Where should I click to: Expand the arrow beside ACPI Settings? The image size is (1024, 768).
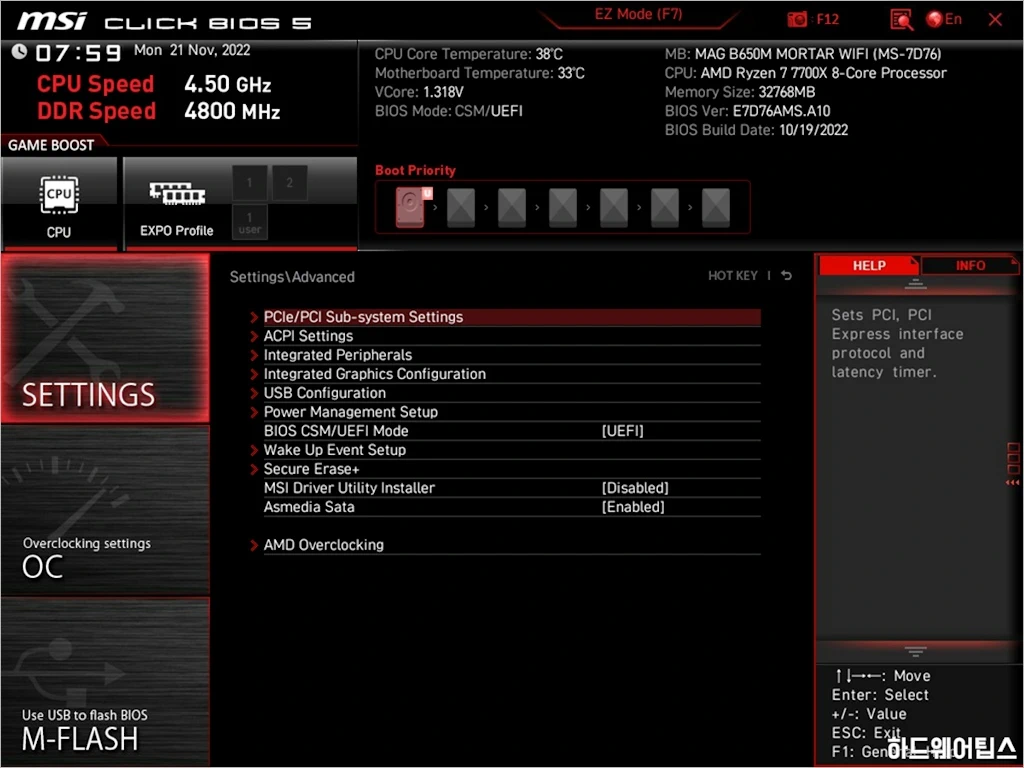click(254, 336)
